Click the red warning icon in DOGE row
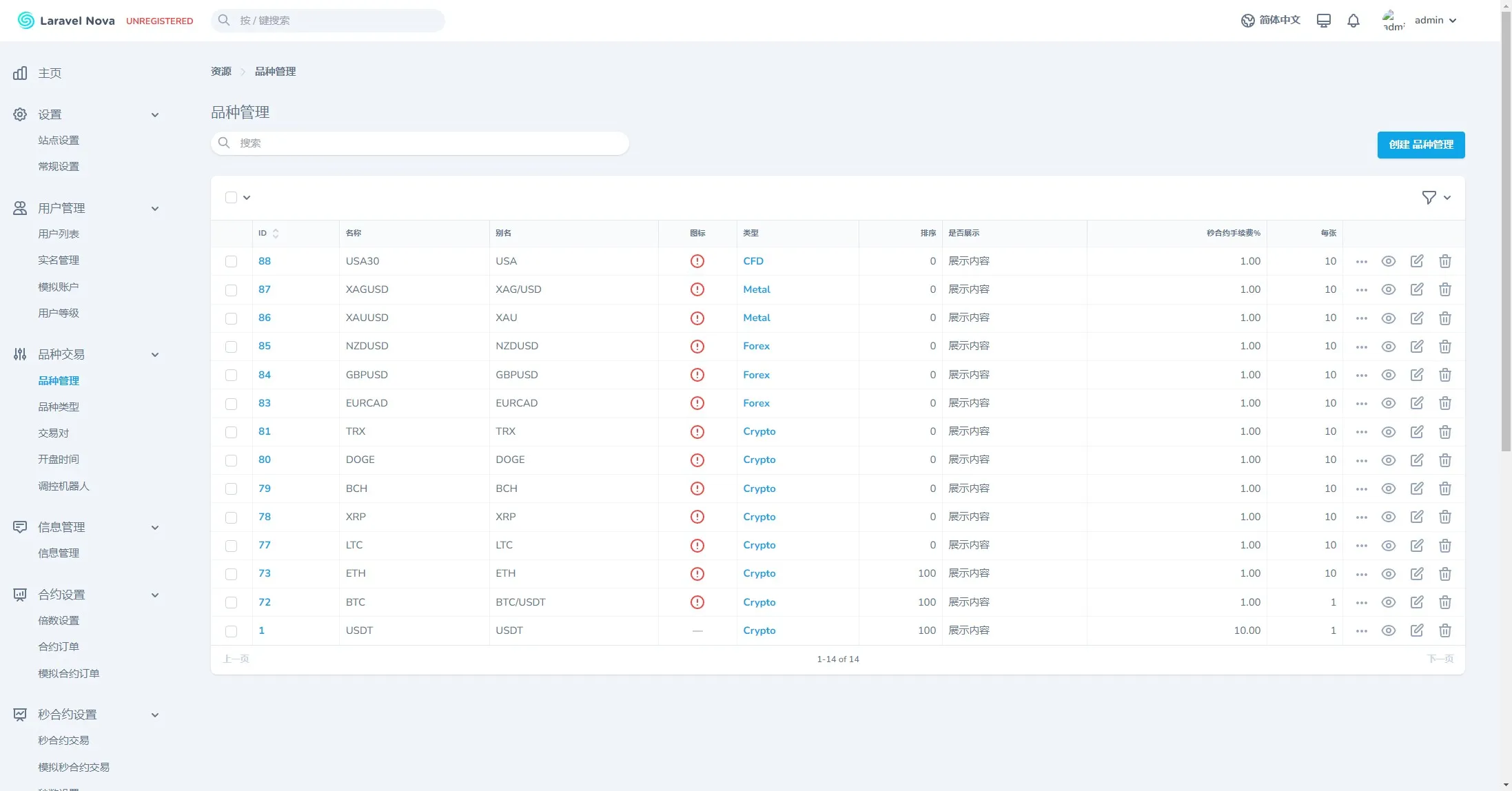1512x791 pixels. coord(697,460)
